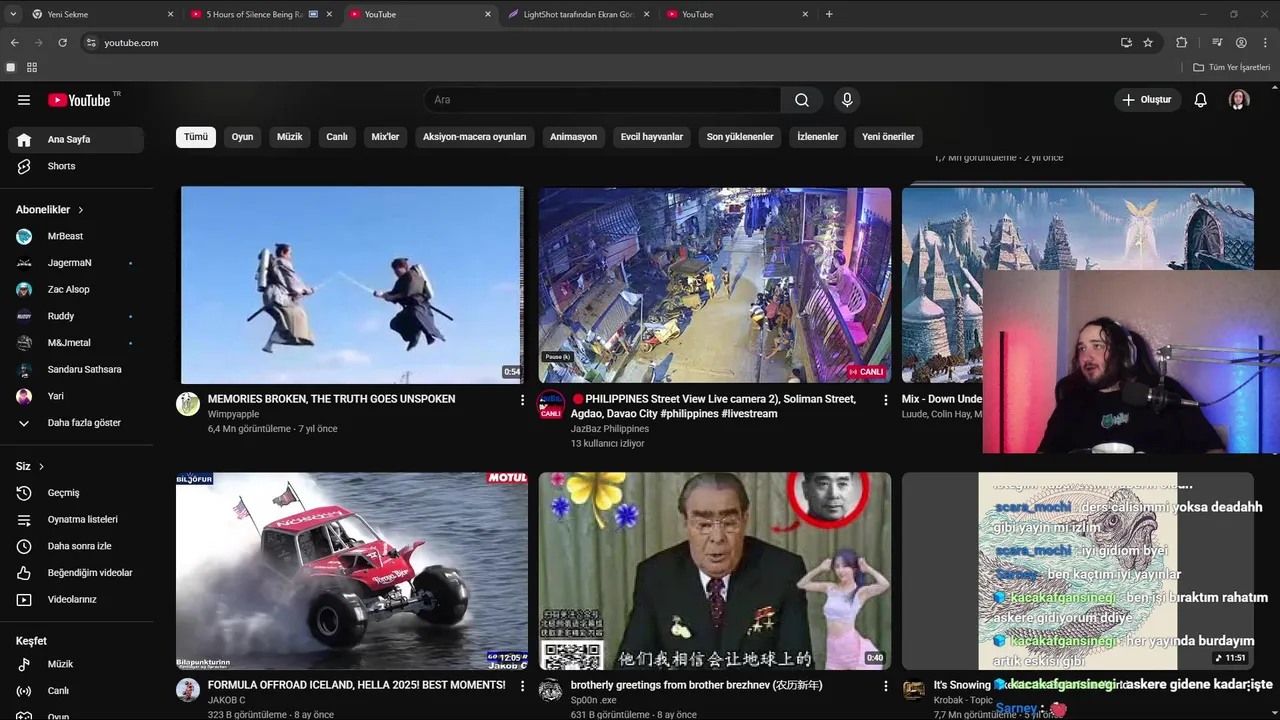Open Oynatma listeleri in sidebar

(76, 519)
